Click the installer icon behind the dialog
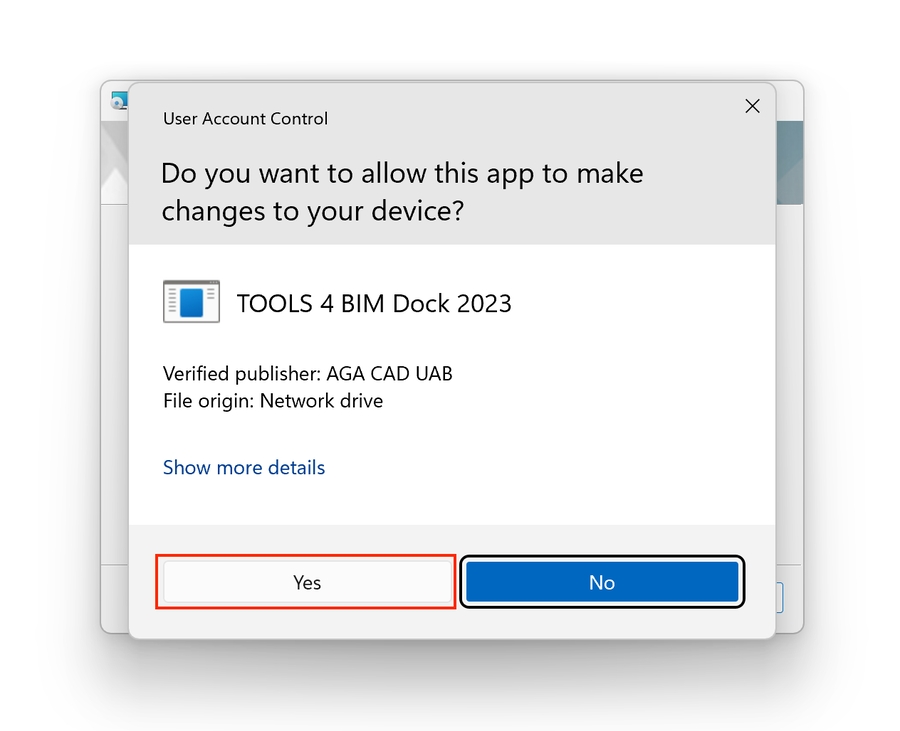900x731 pixels. [119, 100]
